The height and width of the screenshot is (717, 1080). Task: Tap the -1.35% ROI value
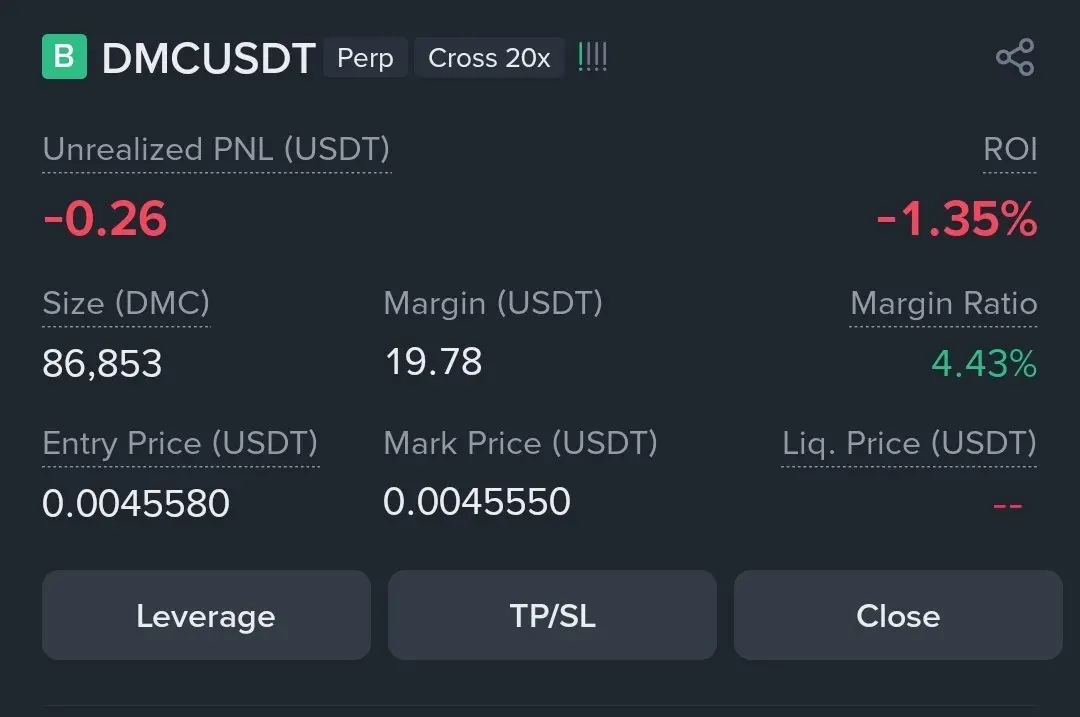pyautogui.click(x=957, y=219)
